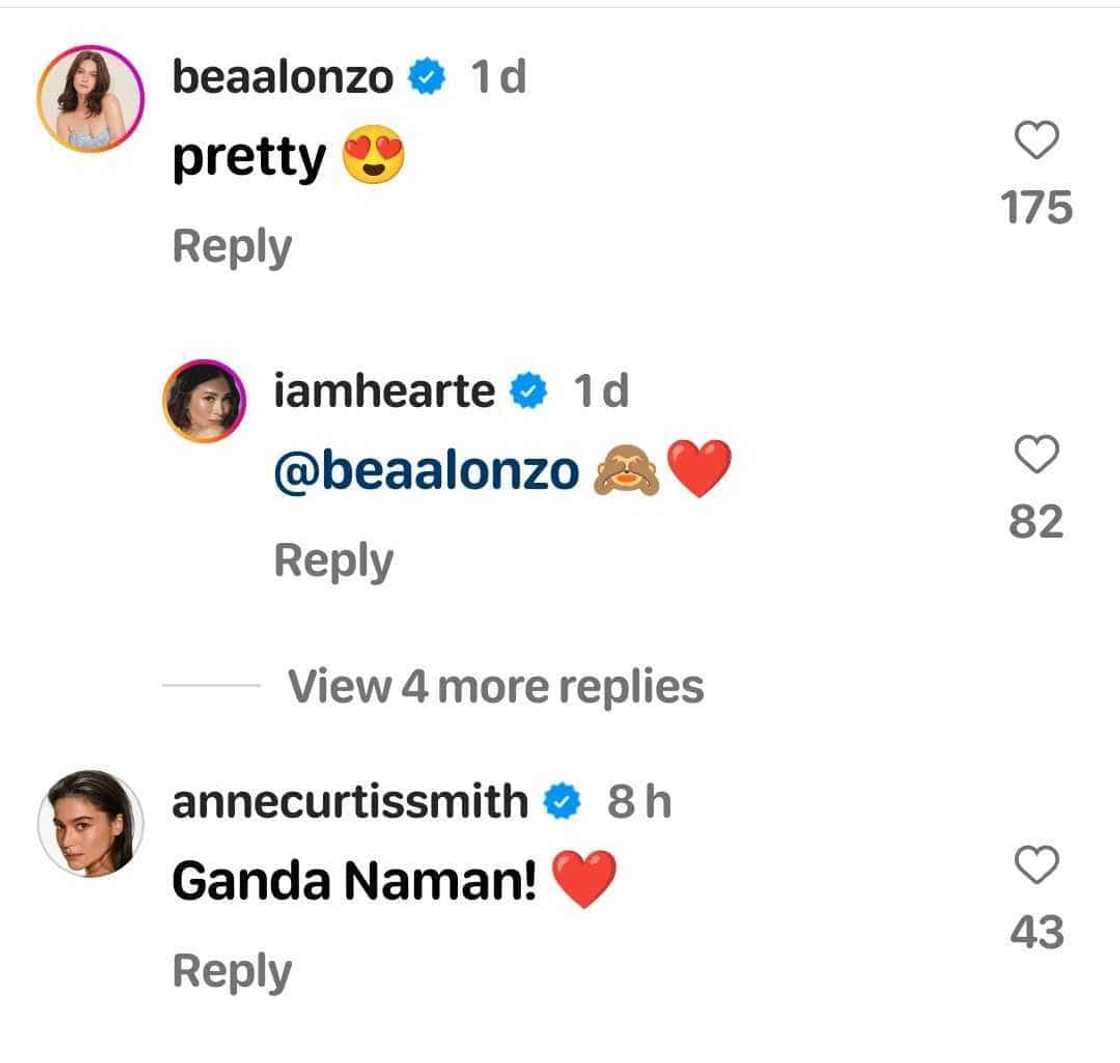
Task: Click the beaalonzo username
Action: click(x=283, y=77)
